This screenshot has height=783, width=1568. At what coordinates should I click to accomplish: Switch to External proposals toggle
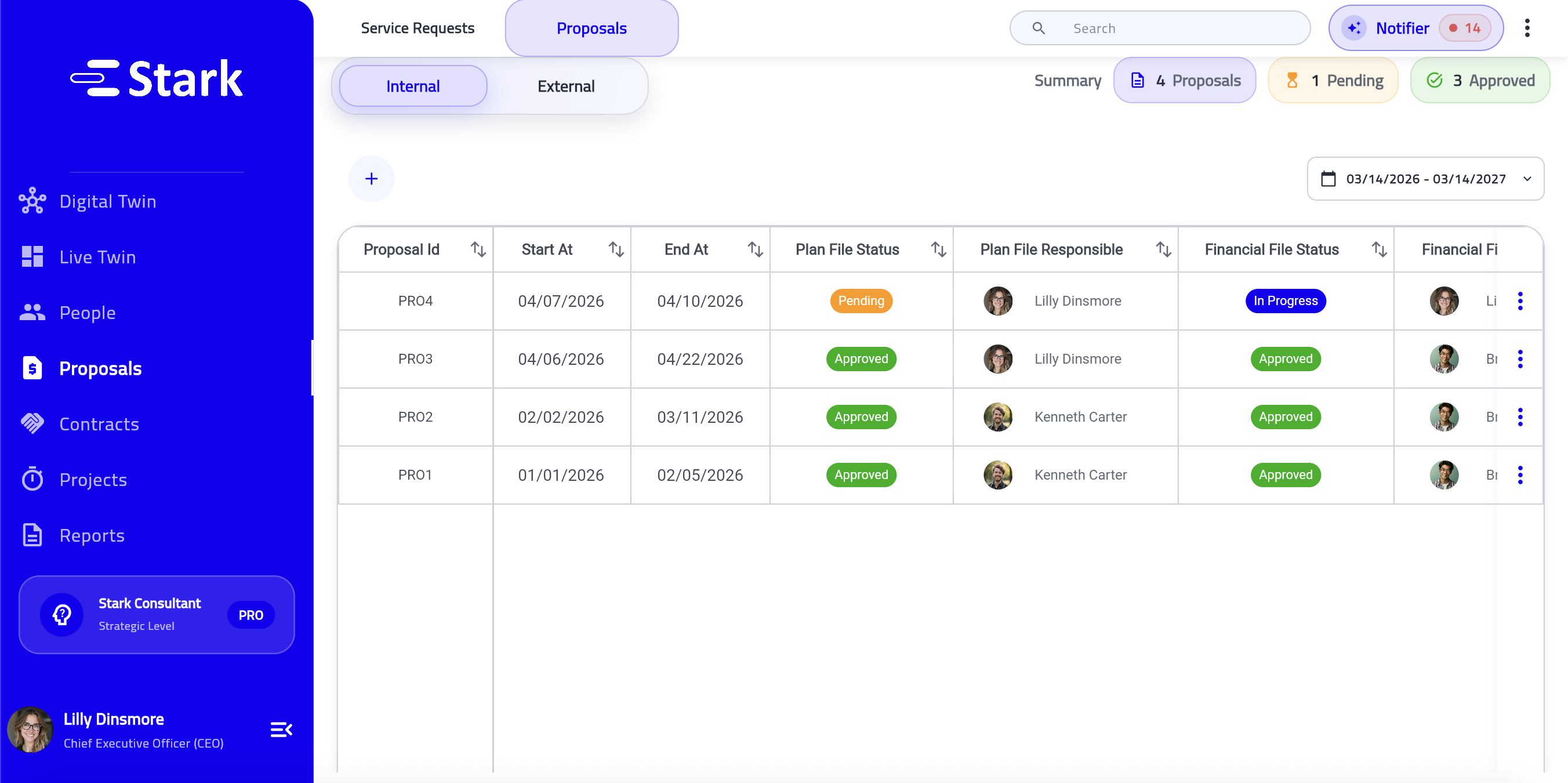tap(565, 86)
